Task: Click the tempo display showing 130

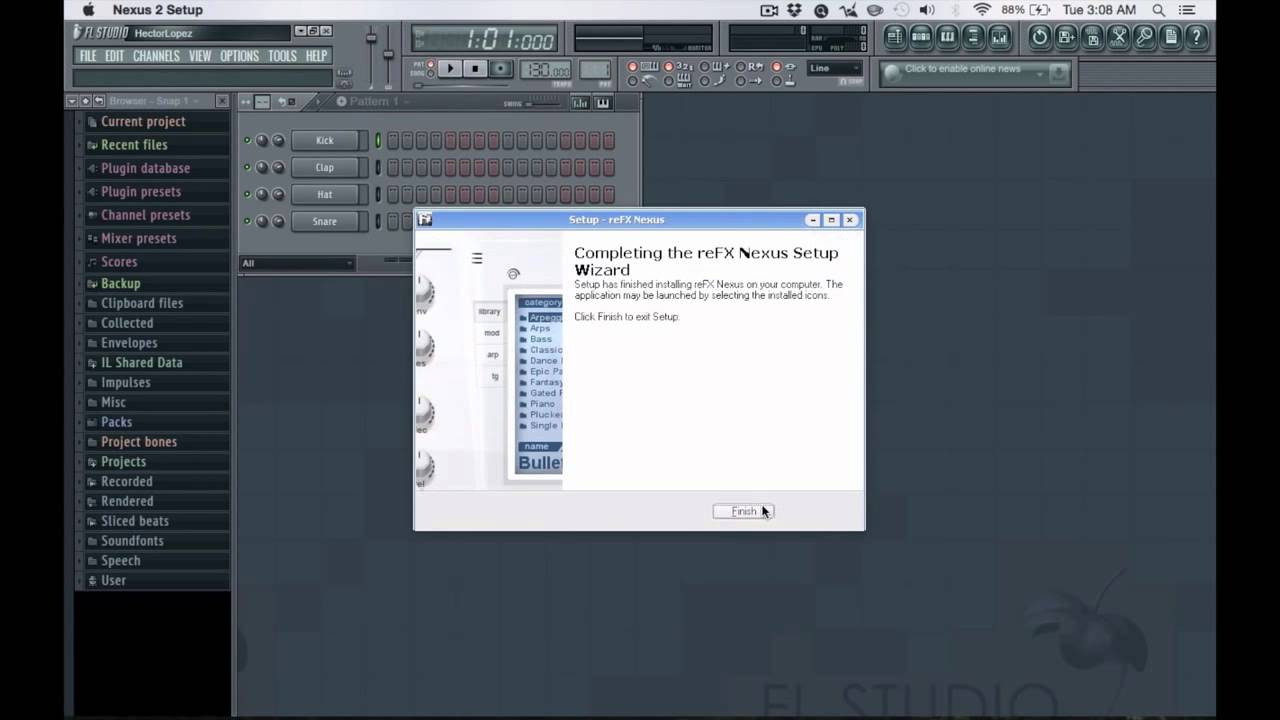Action: point(546,69)
